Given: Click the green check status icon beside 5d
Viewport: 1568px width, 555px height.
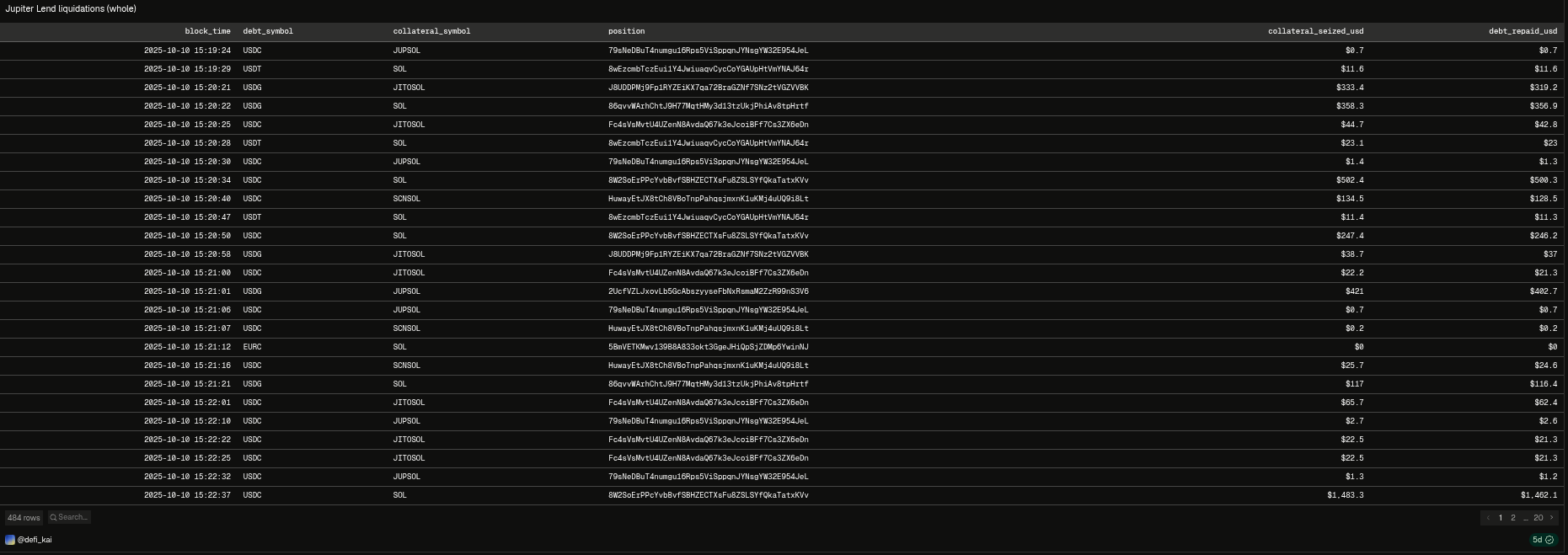Looking at the screenshot, I should click(1549, 540).
